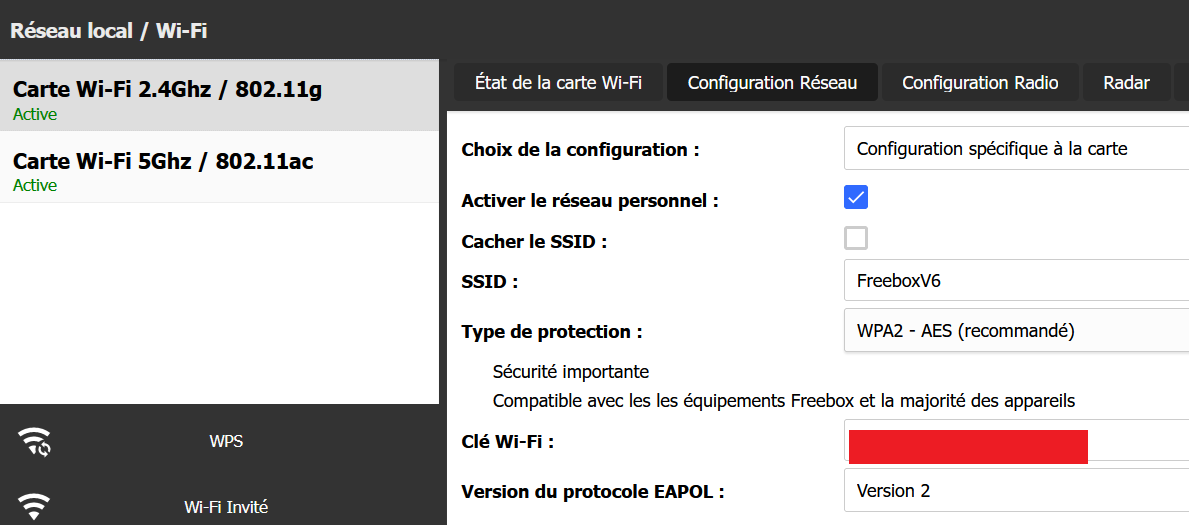1189x526 pixels.
Task: Click the WPS Wi-Fi sync icon
Action: [35, 441]
